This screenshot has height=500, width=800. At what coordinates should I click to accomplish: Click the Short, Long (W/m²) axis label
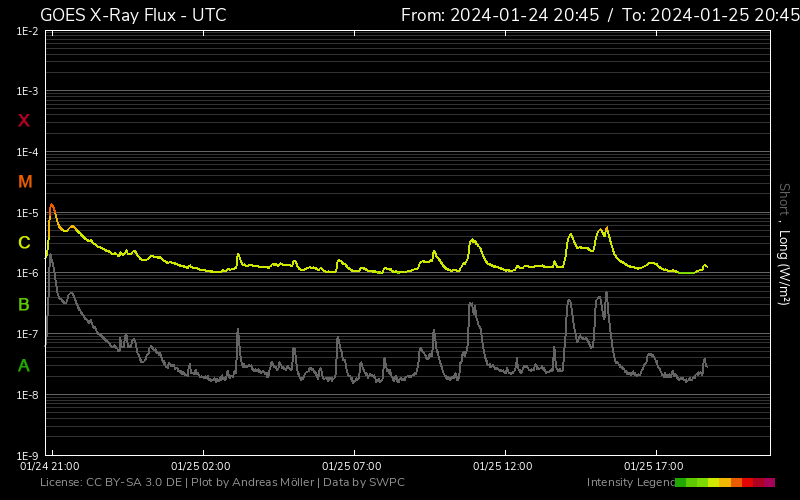coord(784,245)
